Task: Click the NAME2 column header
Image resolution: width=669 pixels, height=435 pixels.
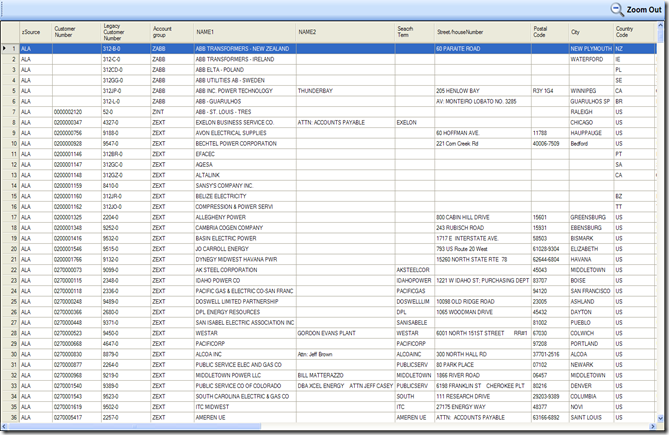Action: [x=346, y=32]
